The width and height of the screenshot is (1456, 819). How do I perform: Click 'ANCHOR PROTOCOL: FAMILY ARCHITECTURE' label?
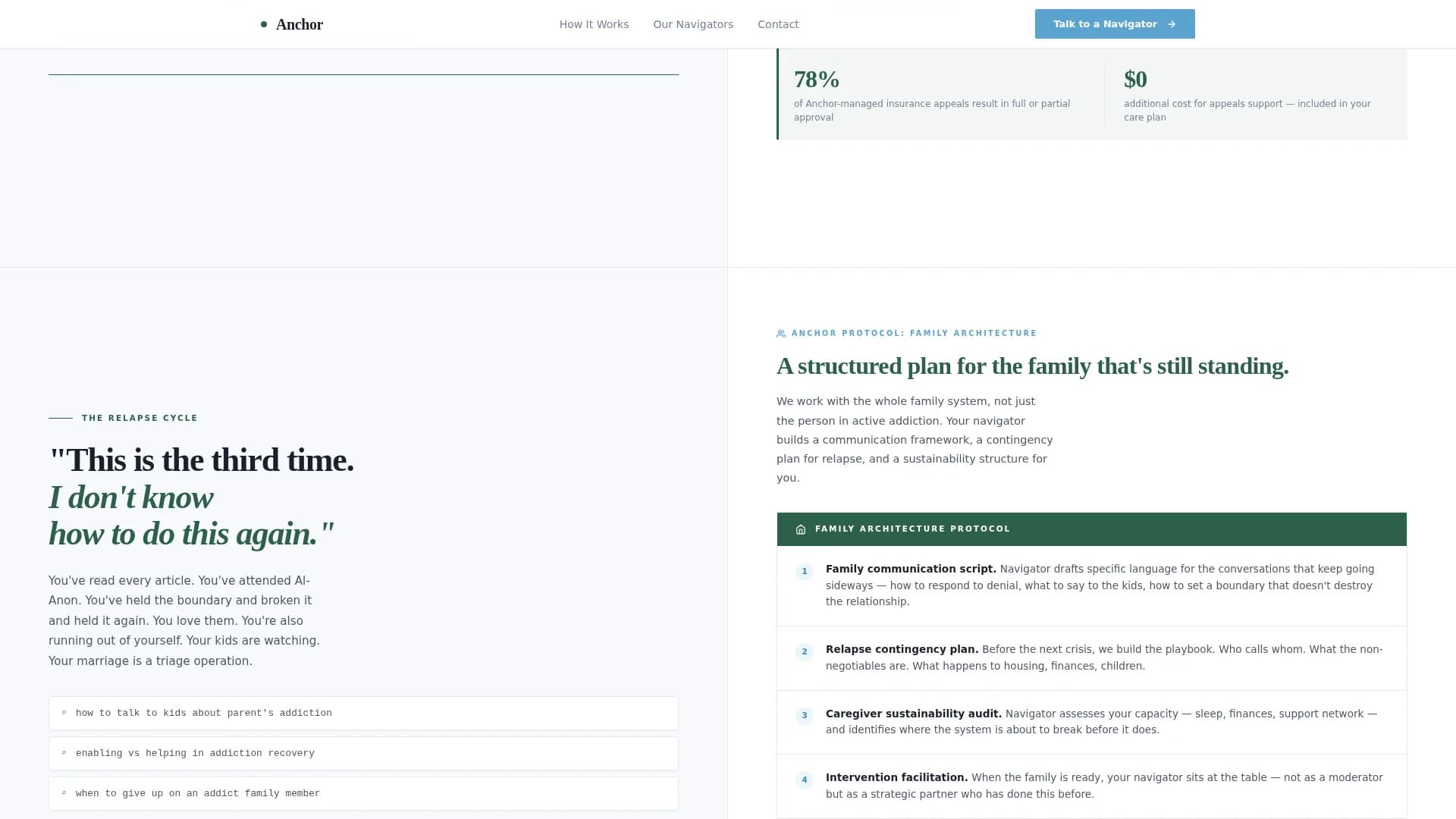pyautogui.click(x=914, y=333)
